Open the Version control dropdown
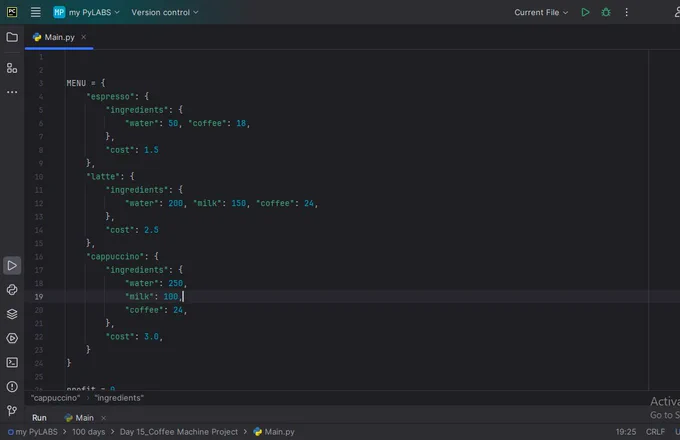The height and width of the screenshot is (440, 680). point(165,12)
